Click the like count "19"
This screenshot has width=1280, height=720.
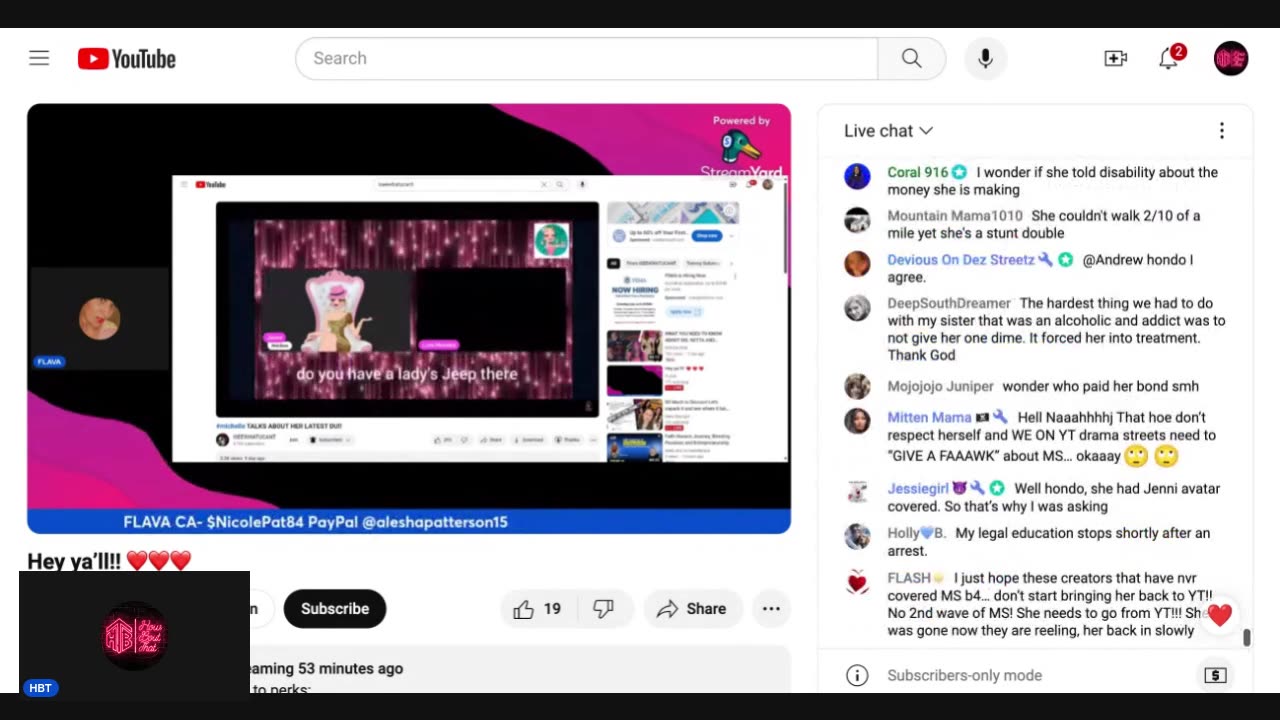pyautogui.click(x=552, y=609)
